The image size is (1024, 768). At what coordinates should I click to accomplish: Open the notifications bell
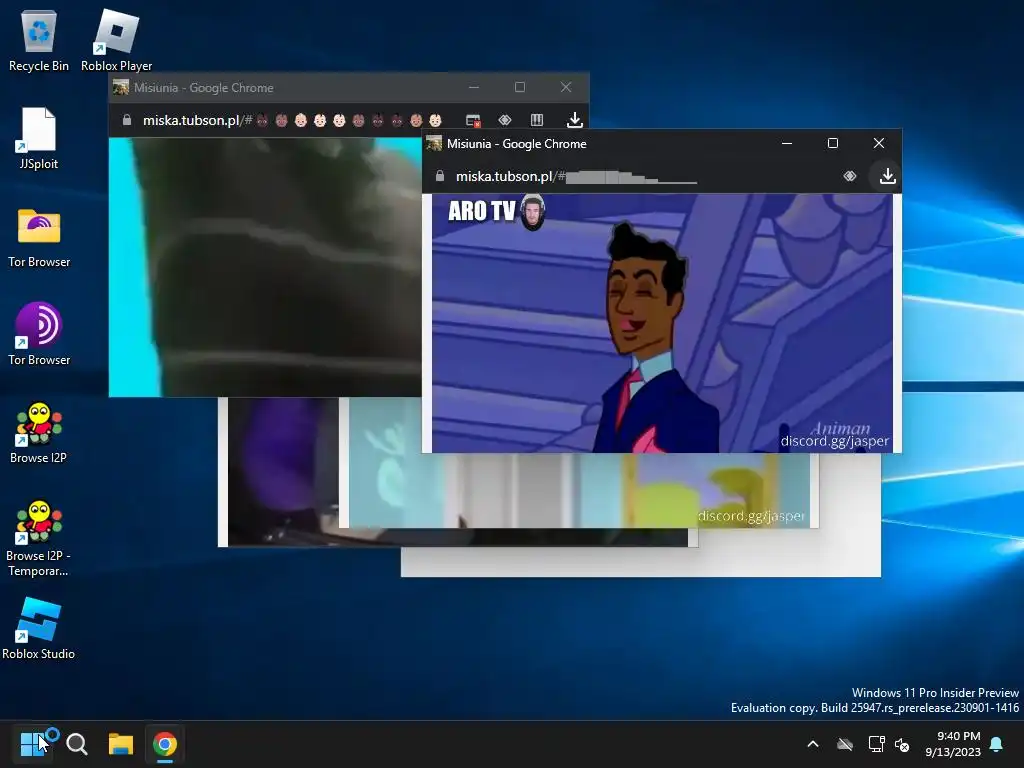pos(997,744)
